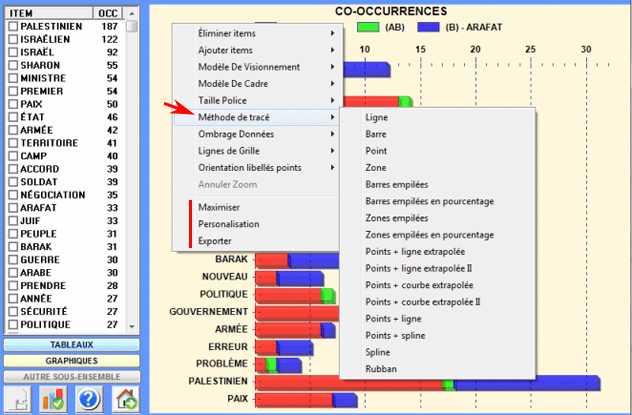Click the CO-OCCURRENCES chart title
This screenshot has height=415, width=632.
tap(391, 11)
